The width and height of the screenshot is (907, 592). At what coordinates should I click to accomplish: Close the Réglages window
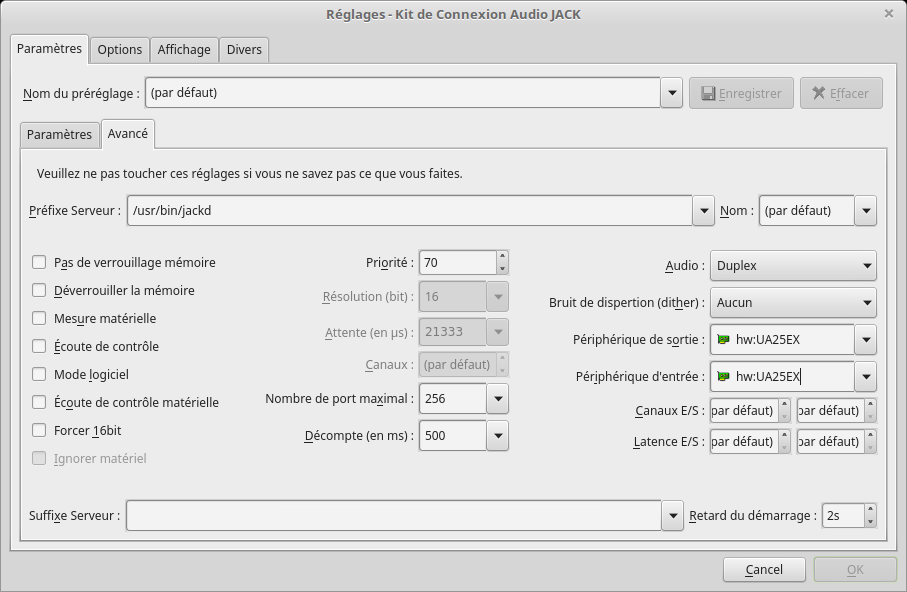point(889,13)
